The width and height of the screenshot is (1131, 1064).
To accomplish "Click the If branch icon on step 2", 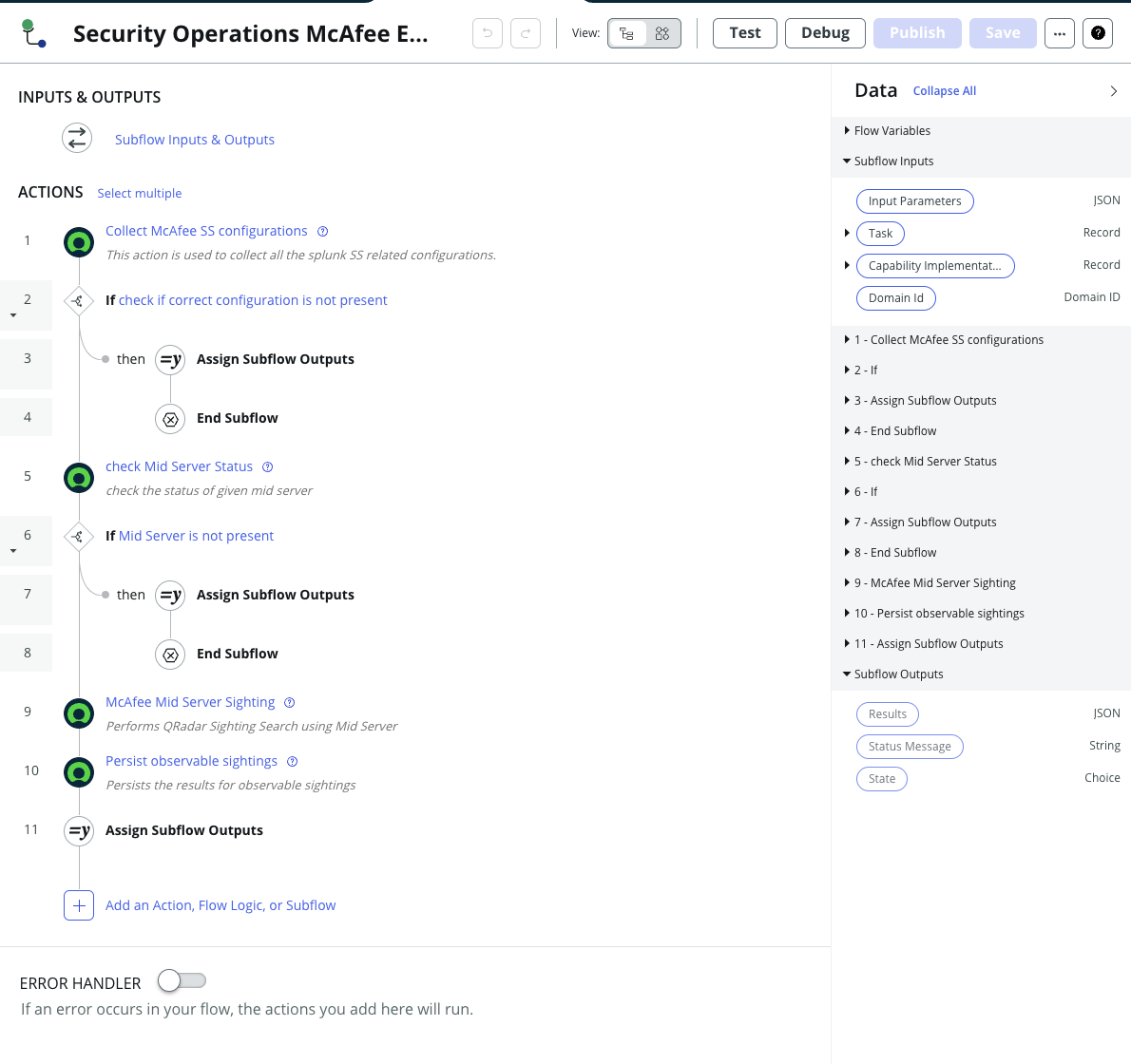I will coord(79,300).
